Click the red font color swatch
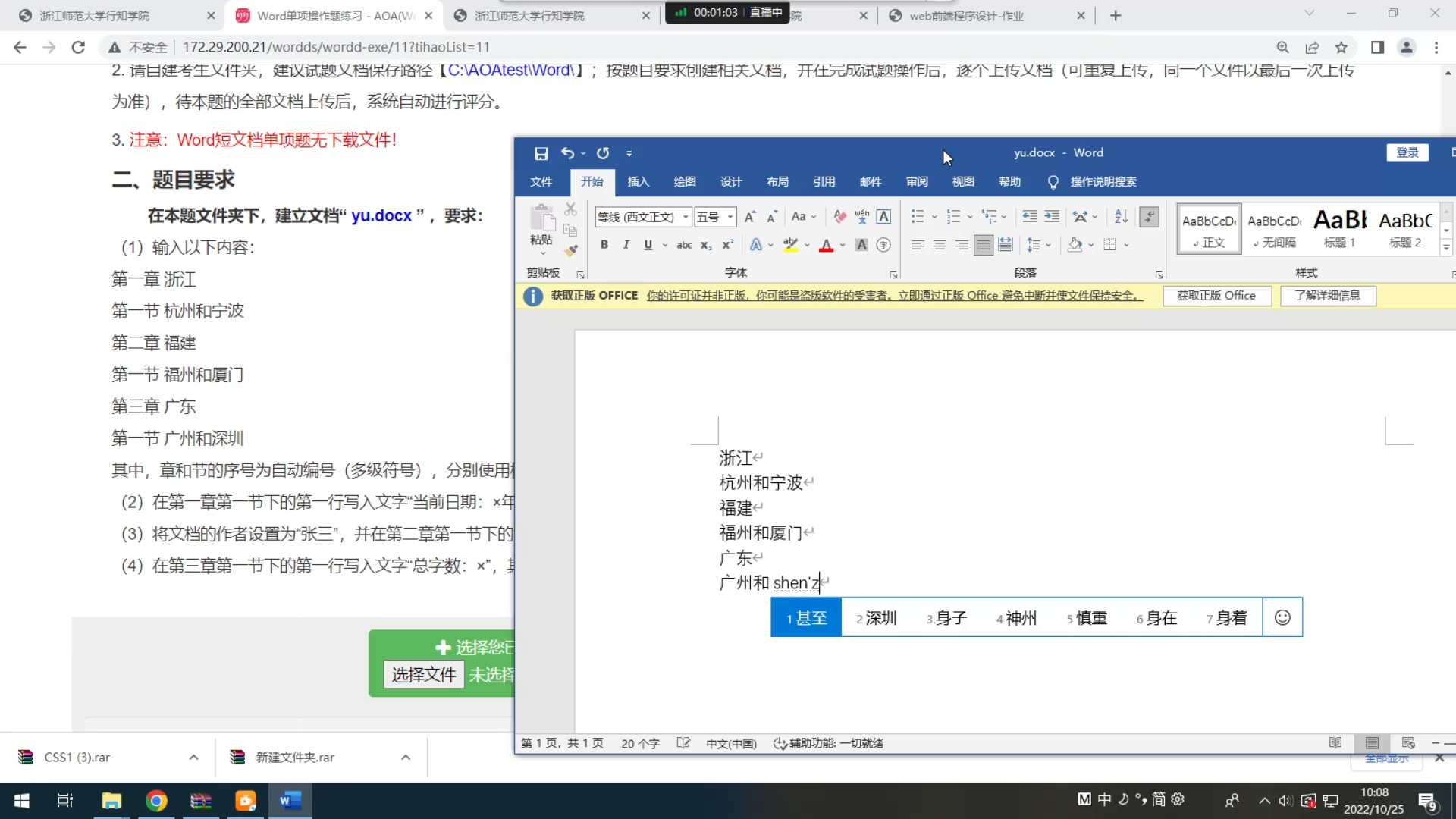 [x=827, y=245]
